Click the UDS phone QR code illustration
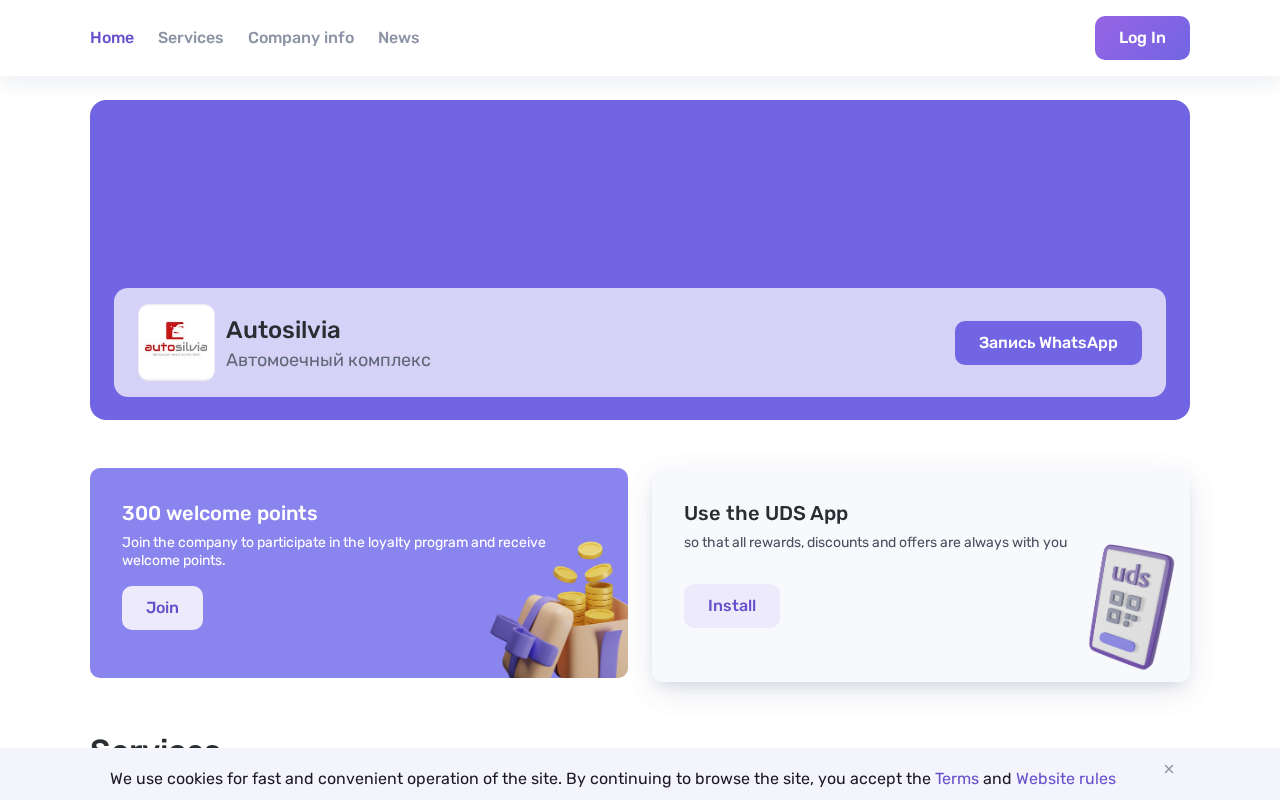The height and width of the screenshot is (800, 1280). [x=1131, y=606]
